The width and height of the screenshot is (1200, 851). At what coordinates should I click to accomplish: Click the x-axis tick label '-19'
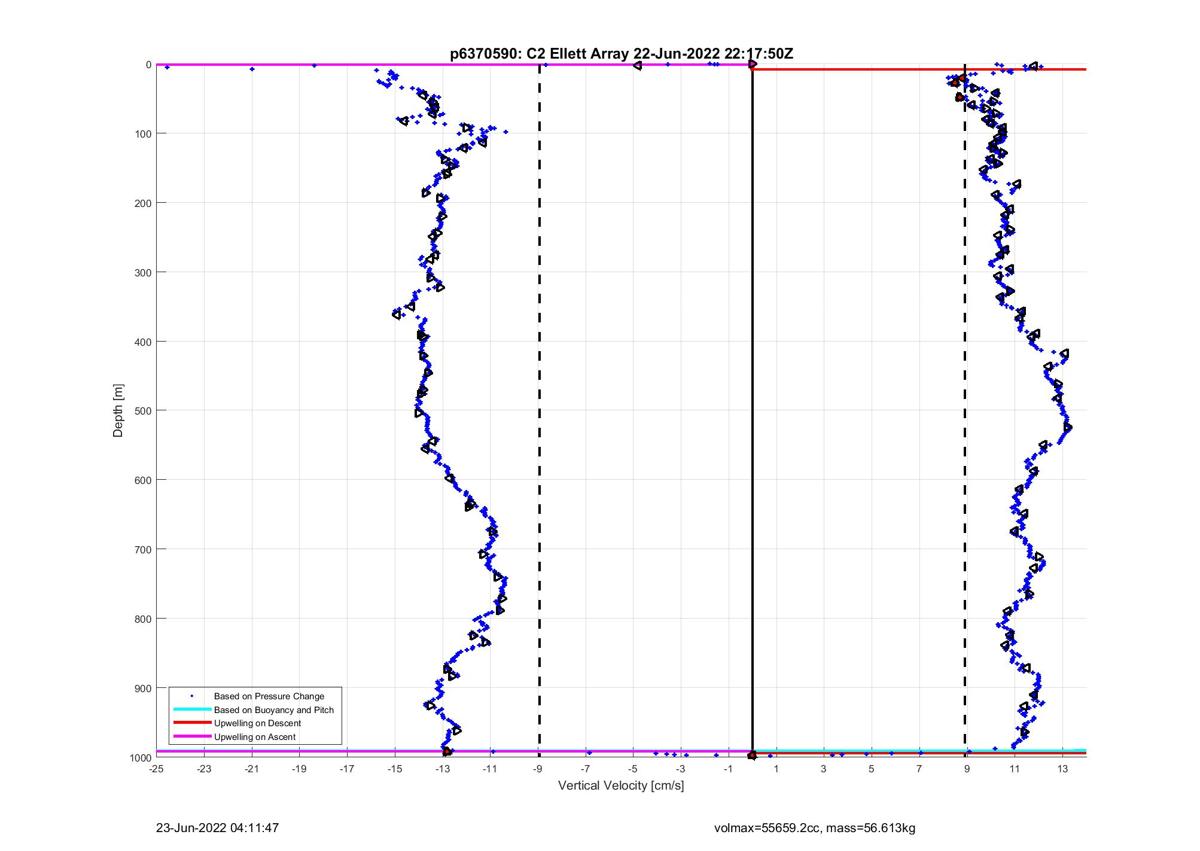299,769
